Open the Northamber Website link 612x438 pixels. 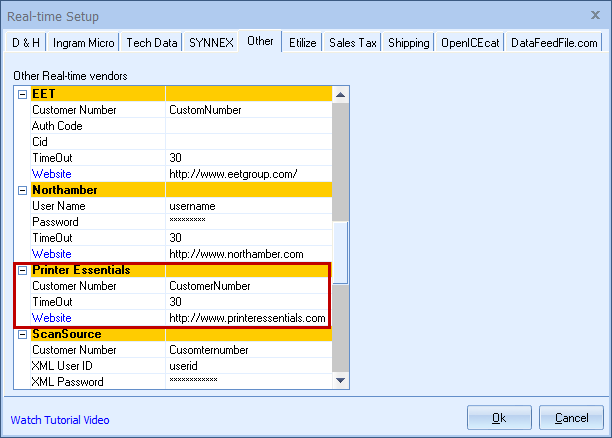pyautogui.click(x=52, y=254)
